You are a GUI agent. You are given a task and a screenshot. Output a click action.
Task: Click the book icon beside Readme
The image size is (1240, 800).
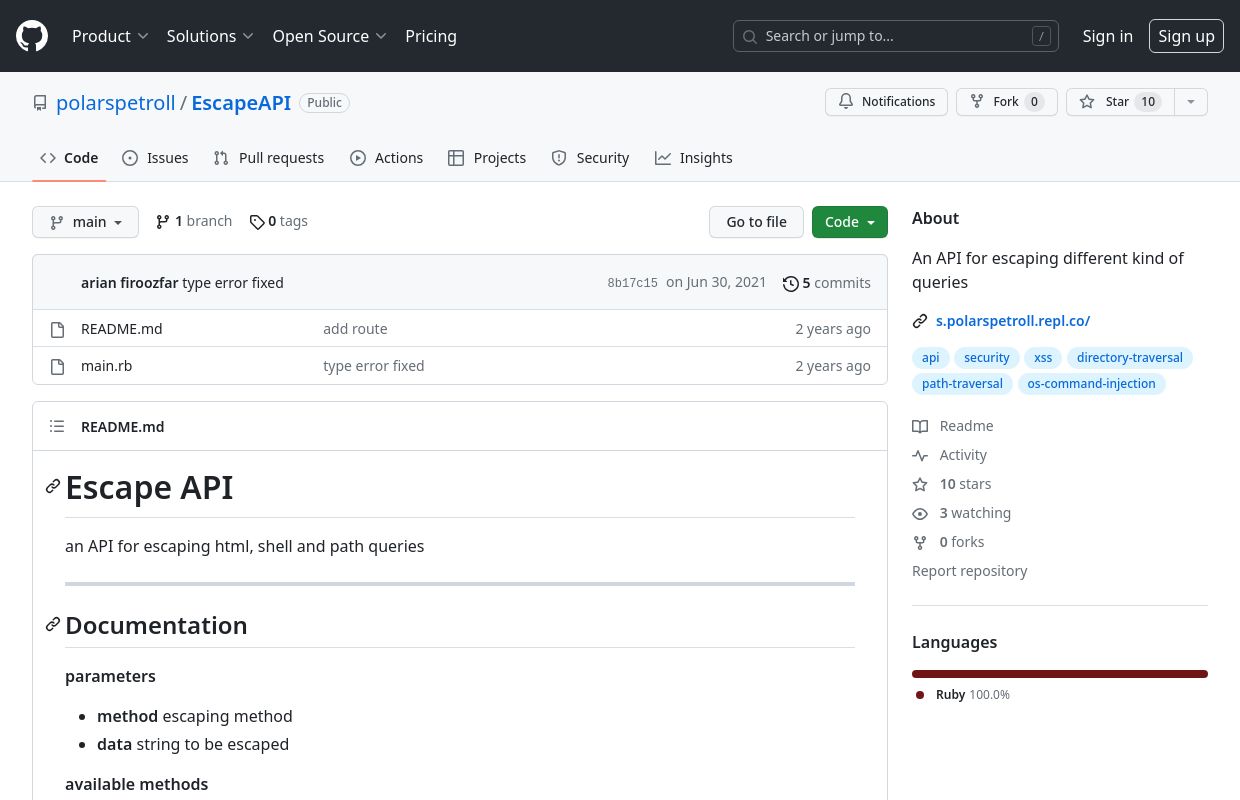[x=920, y=426]
